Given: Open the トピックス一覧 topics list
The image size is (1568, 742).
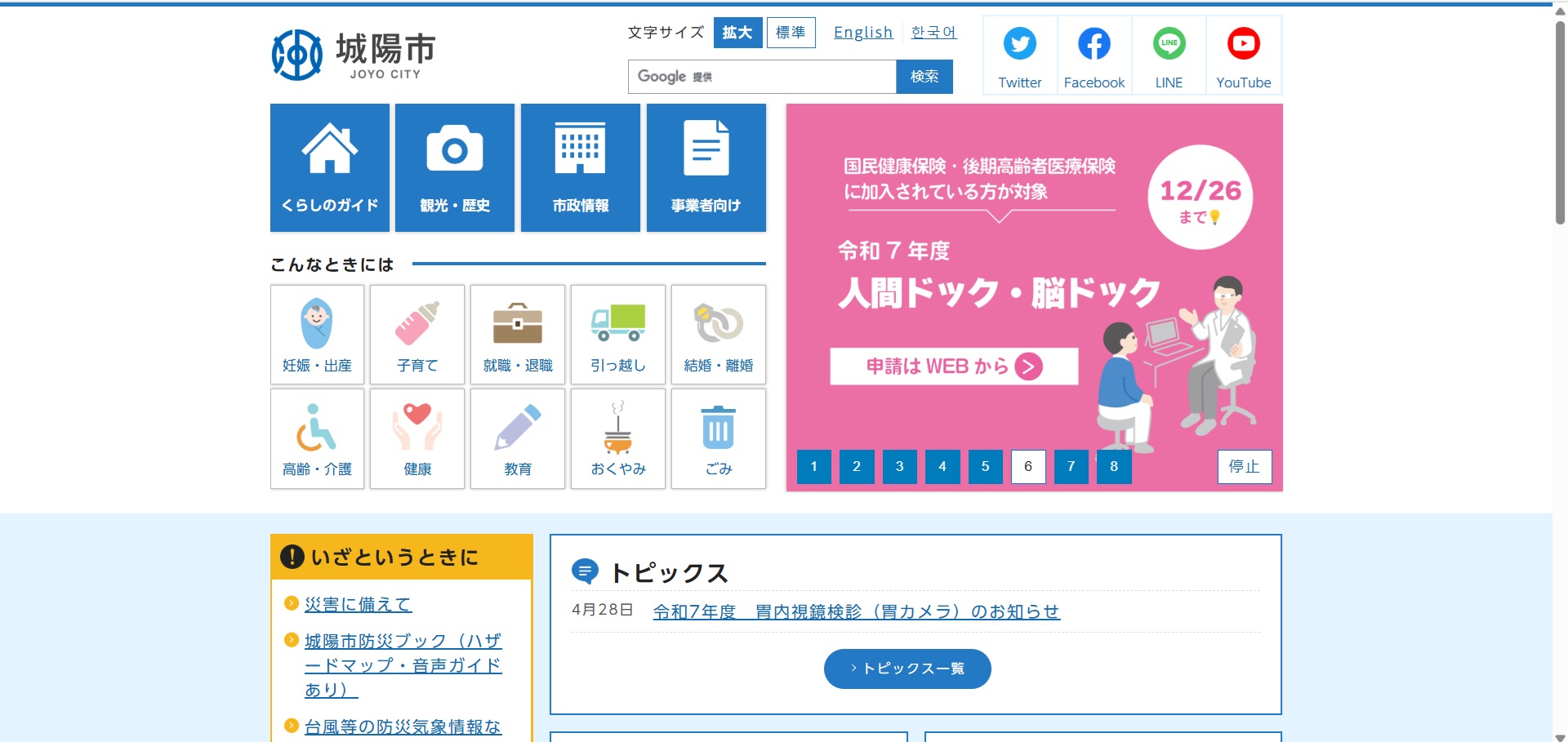Looking at the screenshot, I should click(x=906, y=668).
